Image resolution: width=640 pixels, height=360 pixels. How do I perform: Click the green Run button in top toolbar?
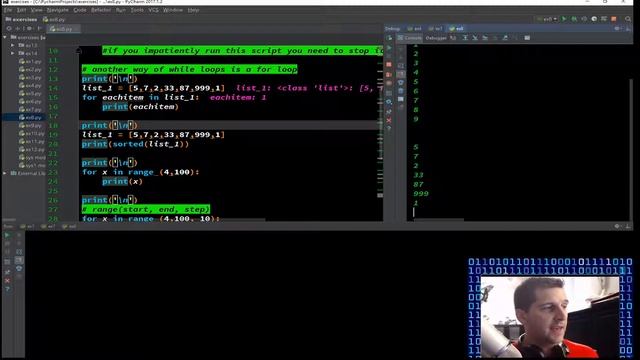(564, 19)
